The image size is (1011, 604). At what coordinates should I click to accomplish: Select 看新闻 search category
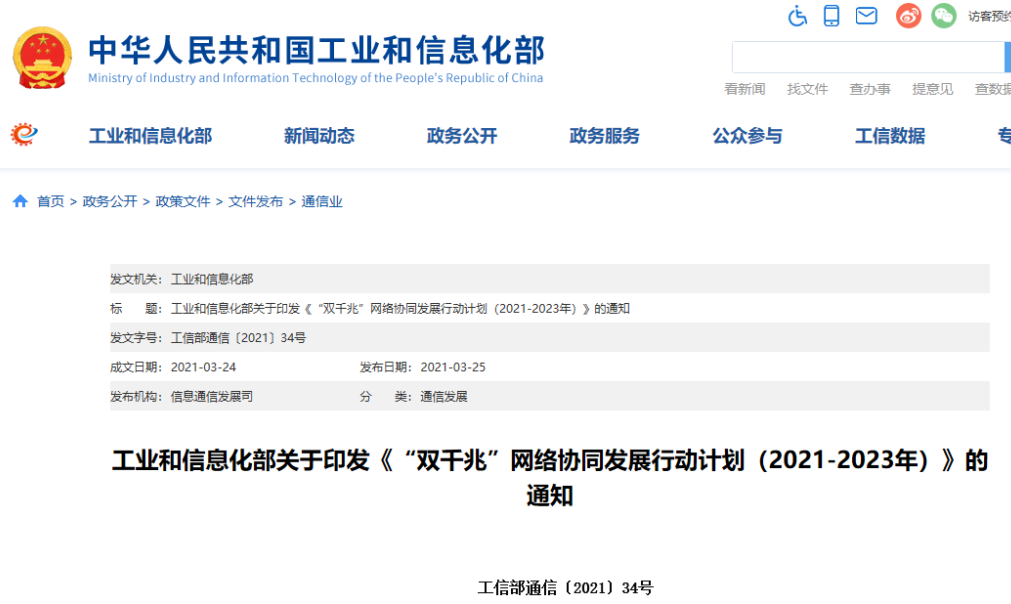(x=745, y=89)
